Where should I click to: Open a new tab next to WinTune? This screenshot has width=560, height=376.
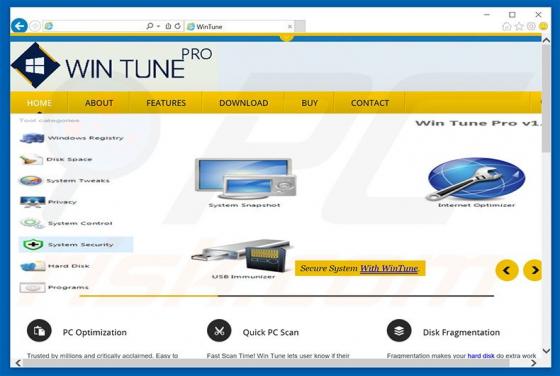click(x=301, y=26)
